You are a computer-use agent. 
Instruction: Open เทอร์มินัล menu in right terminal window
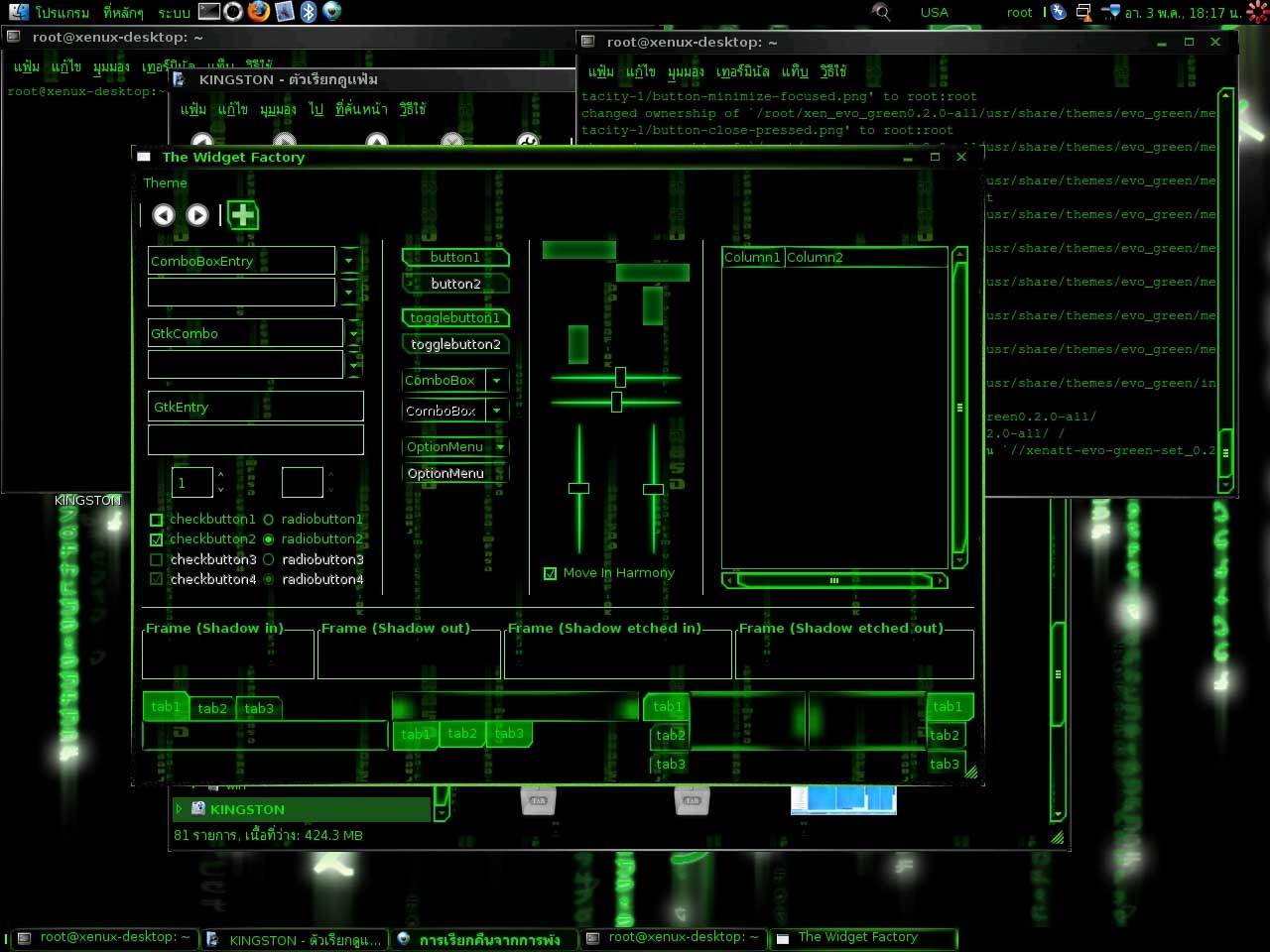[x=743, y=71]
